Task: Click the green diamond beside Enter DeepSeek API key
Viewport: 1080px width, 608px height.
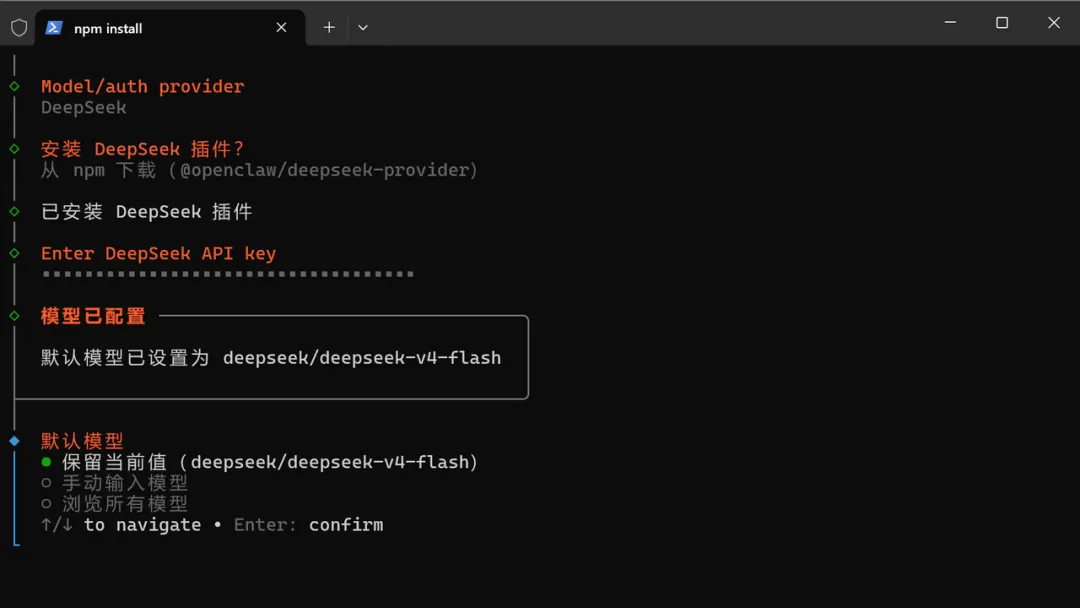Action: point(14,253)
